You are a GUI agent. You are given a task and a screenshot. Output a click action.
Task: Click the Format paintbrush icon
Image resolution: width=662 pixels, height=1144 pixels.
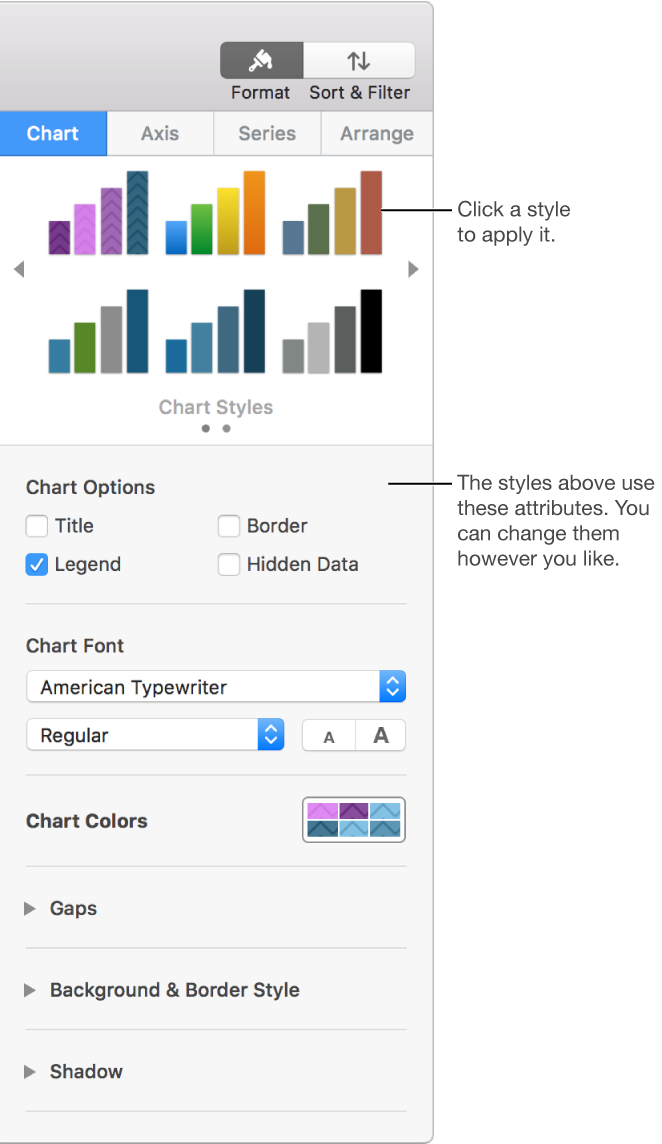click(x=260, y=60)
